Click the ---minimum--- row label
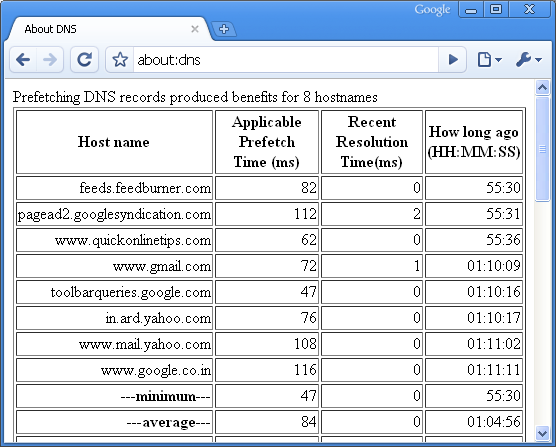The width and height of the screenshot is (556, 447). tap(114, 396)
